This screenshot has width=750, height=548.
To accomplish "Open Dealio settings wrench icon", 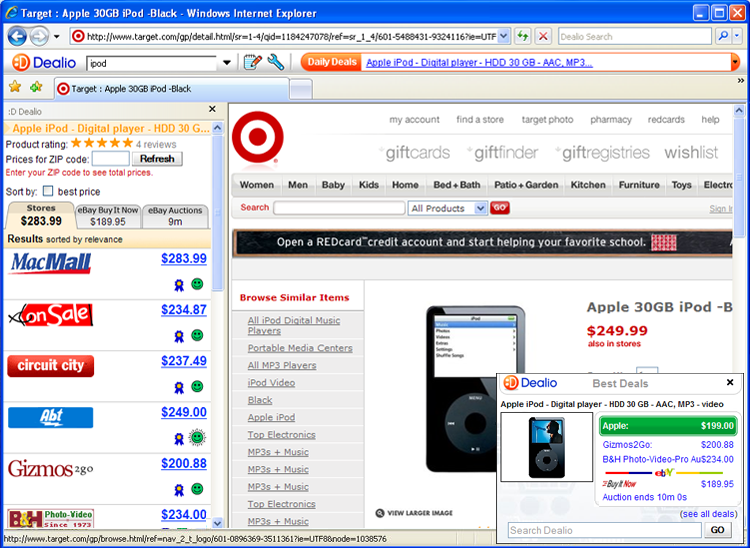I will 276,62.
